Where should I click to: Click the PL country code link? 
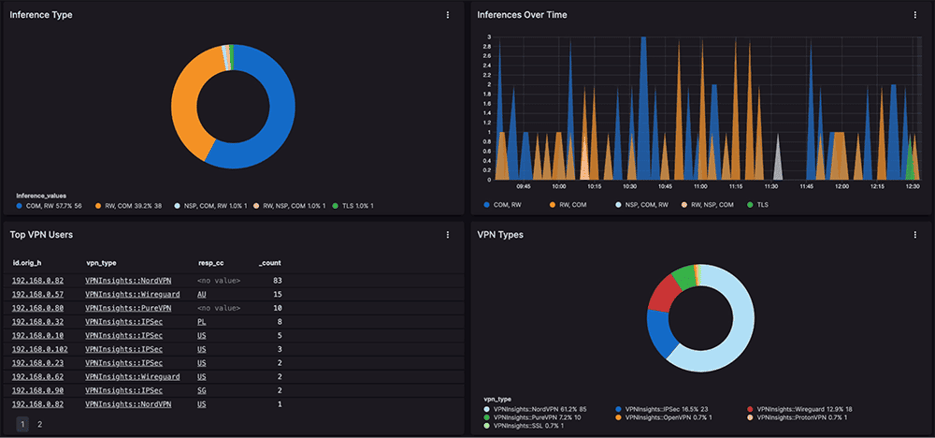pyautogui.click(x=202, y=322)
